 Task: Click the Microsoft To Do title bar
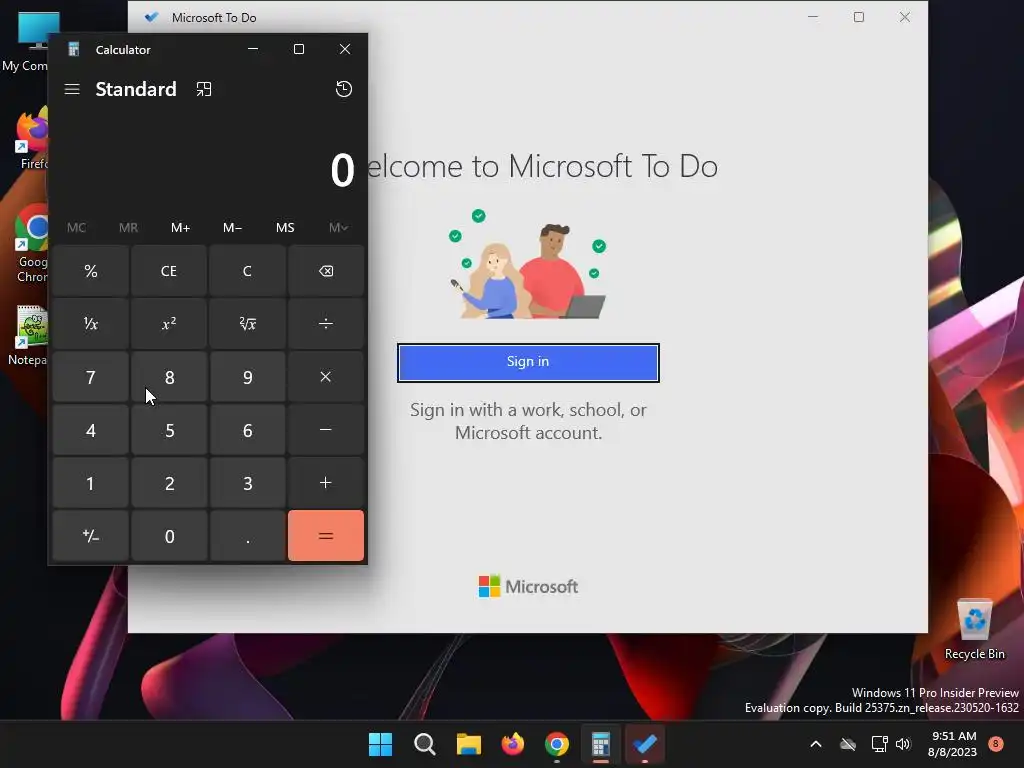coord(528,17)
